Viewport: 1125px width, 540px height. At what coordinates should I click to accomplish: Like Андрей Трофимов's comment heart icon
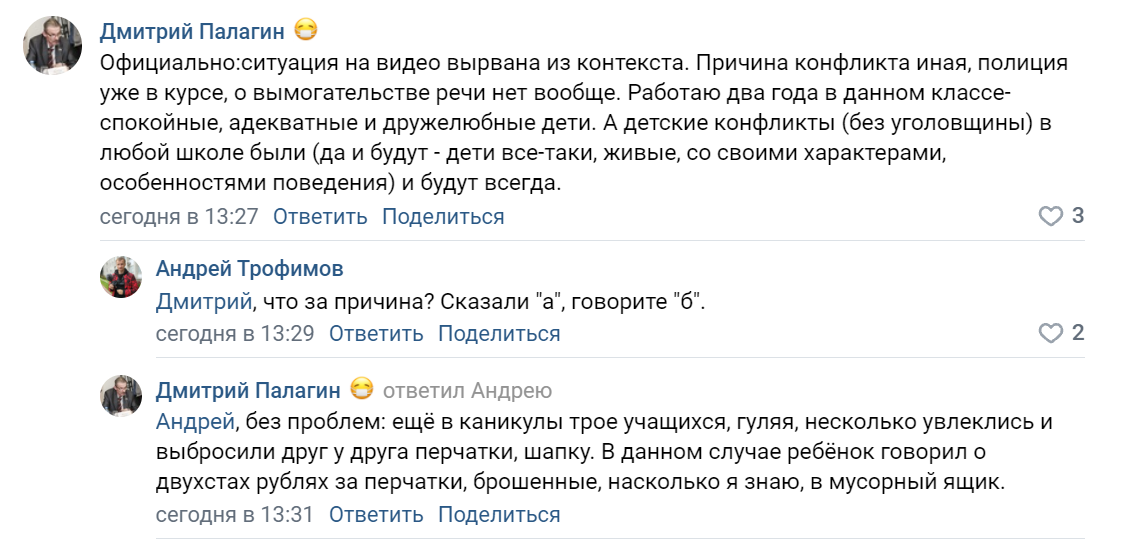click(1050, 333)
